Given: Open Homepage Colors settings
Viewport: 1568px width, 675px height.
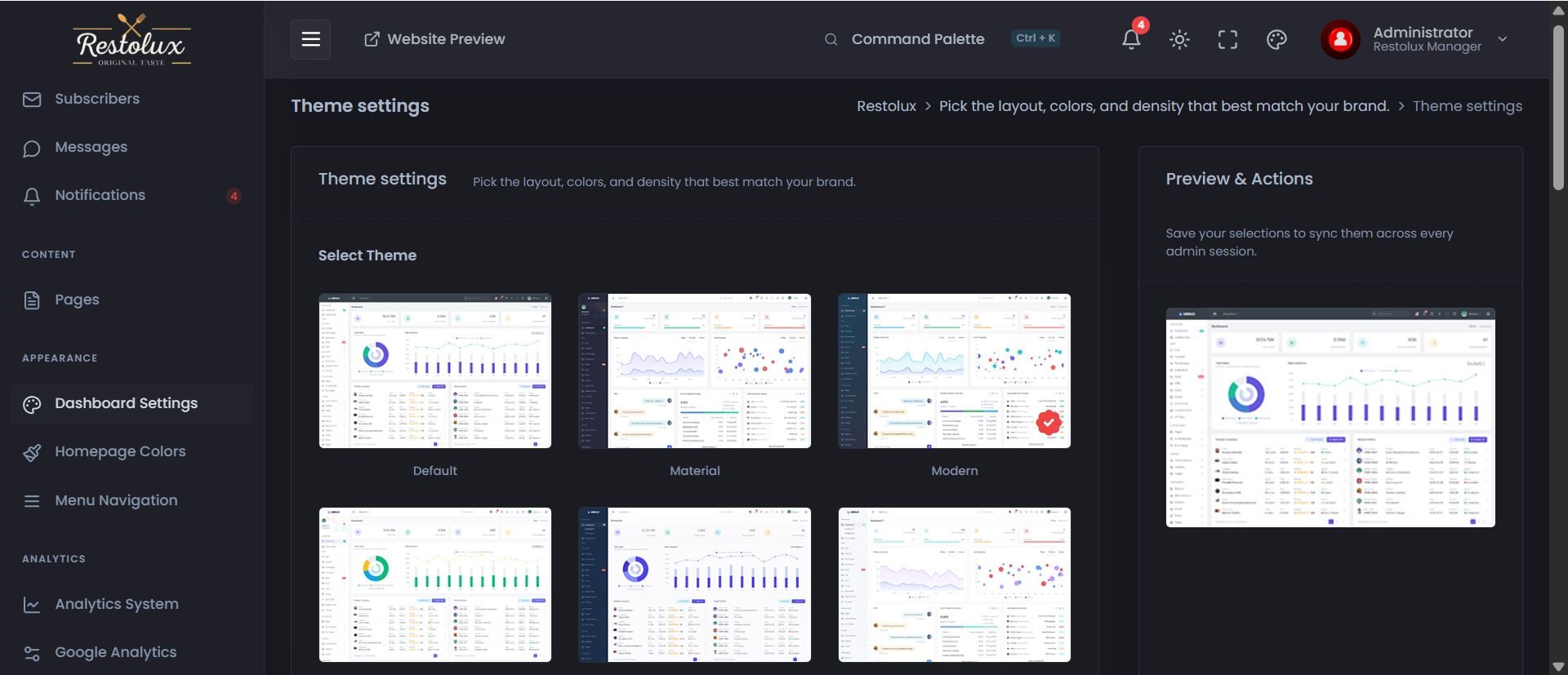Looking at the screenshot, I should click(x=120, y=451).
